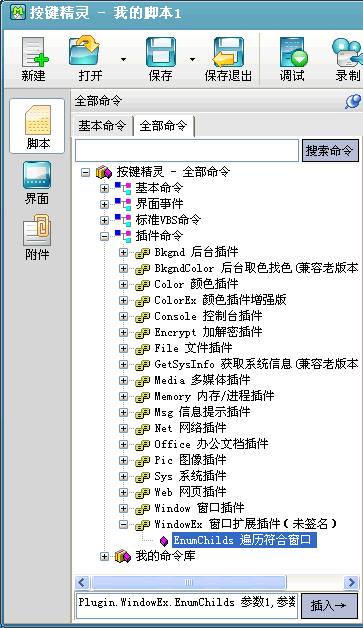Click the Window 窗口插件 plugin icon
This screenshot has height=628, width=363.
142,509
